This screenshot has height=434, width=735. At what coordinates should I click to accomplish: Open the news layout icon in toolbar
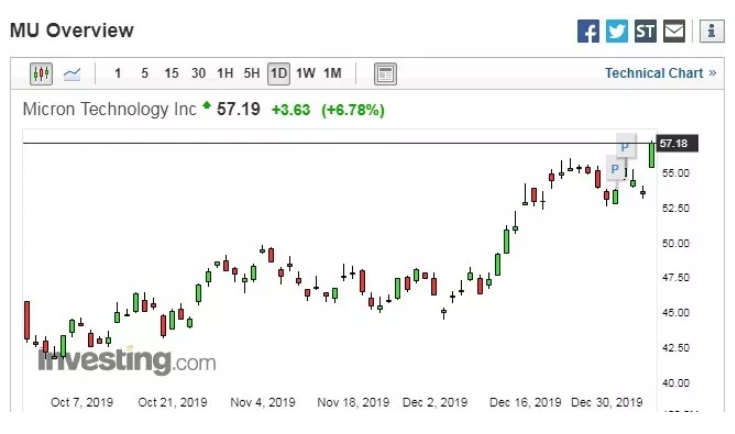tap(385, 74)
